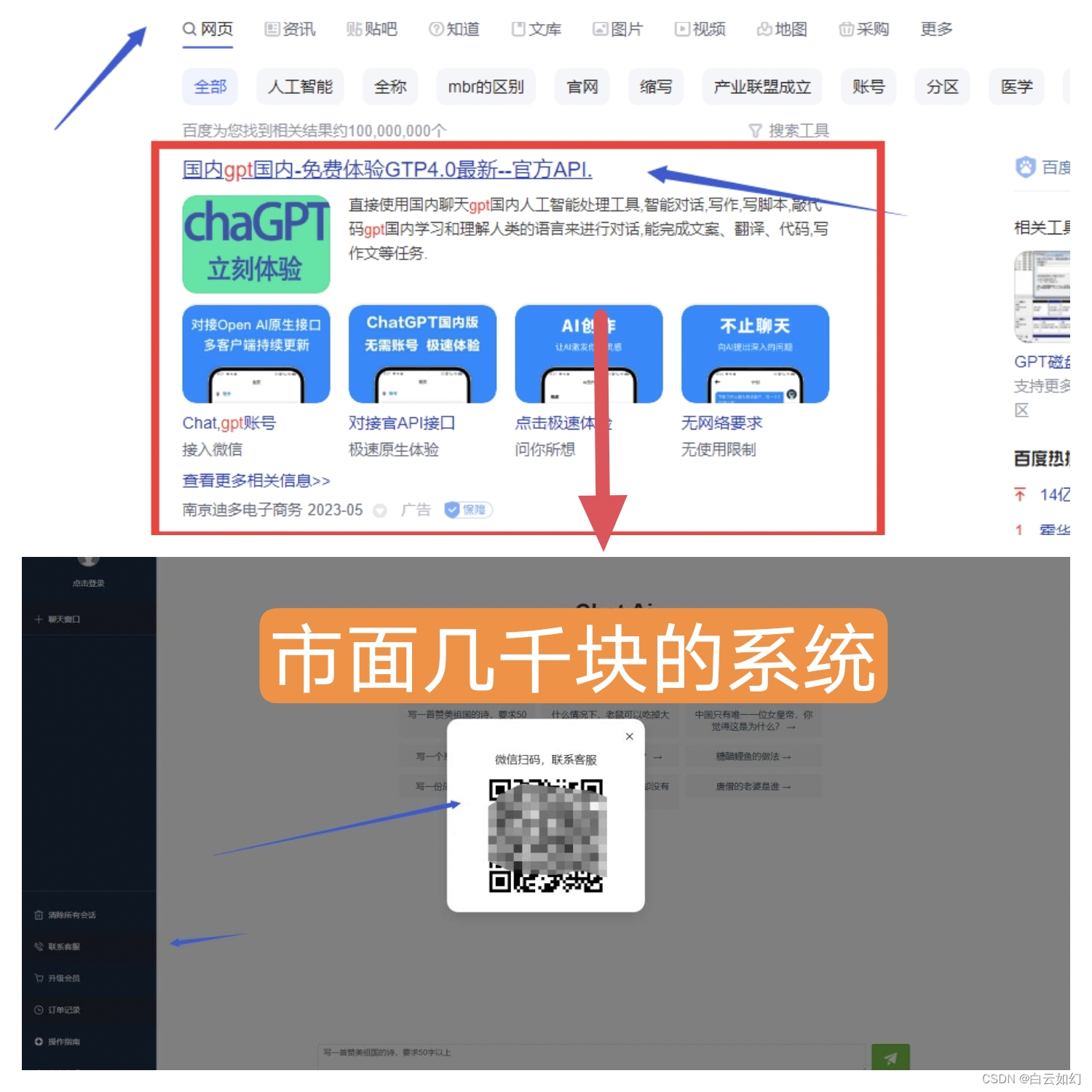This screenshot has height=1092, width=1092.
Task: Click the 糖醋鲤鱼的做法 prompt suggestion
Action: tap(753, 756)
